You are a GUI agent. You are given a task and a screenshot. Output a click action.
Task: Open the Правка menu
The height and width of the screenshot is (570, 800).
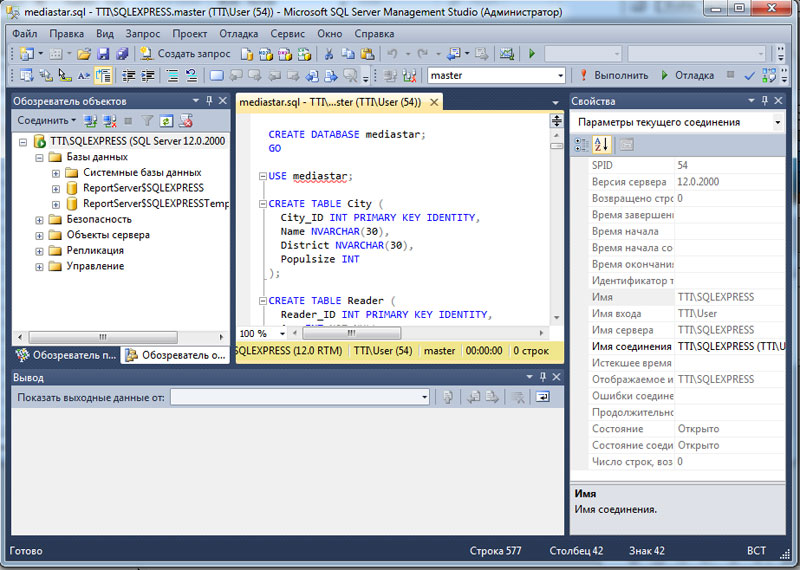(x=66, y=34)
